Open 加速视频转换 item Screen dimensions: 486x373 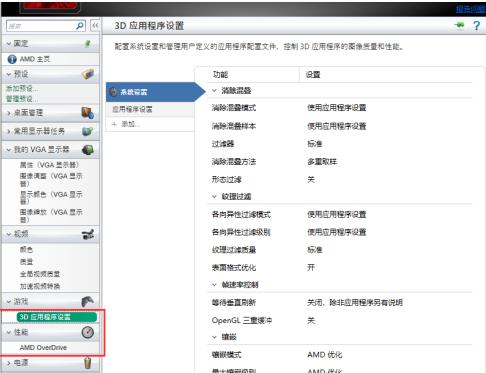(x=40, y=286)
